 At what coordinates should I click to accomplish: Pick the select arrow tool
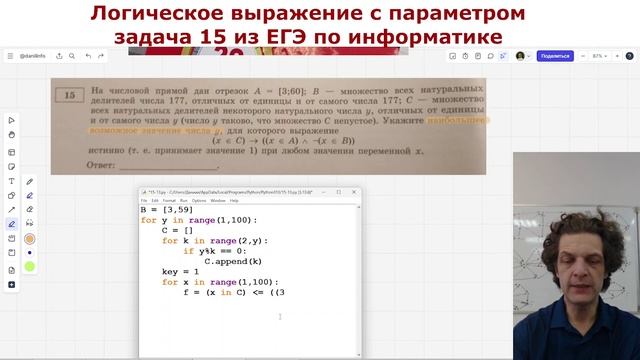tap(11, 120)
